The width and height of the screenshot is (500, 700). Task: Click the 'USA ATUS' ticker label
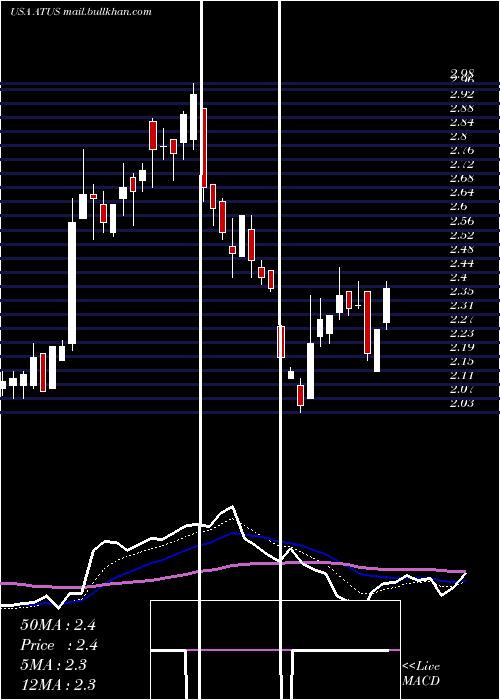coord(35,12)
